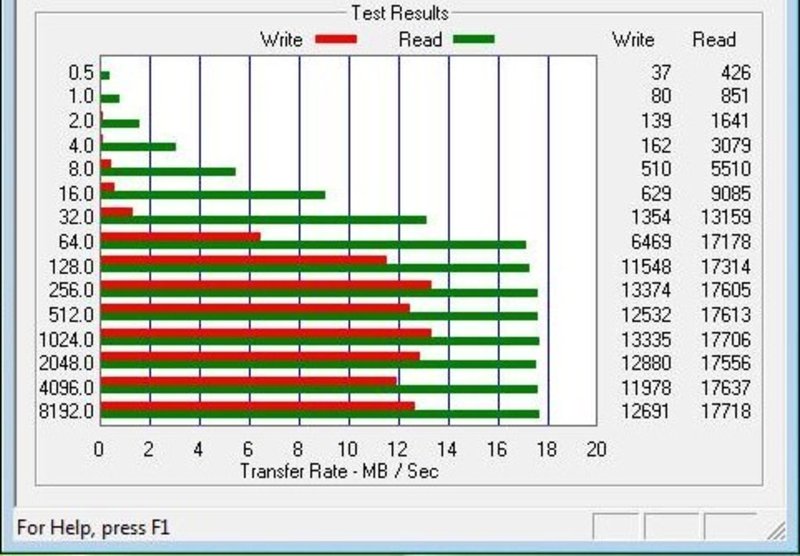800x556 pixels.
Task: Click the red Write legend swatch
Action: coord(336,39)
